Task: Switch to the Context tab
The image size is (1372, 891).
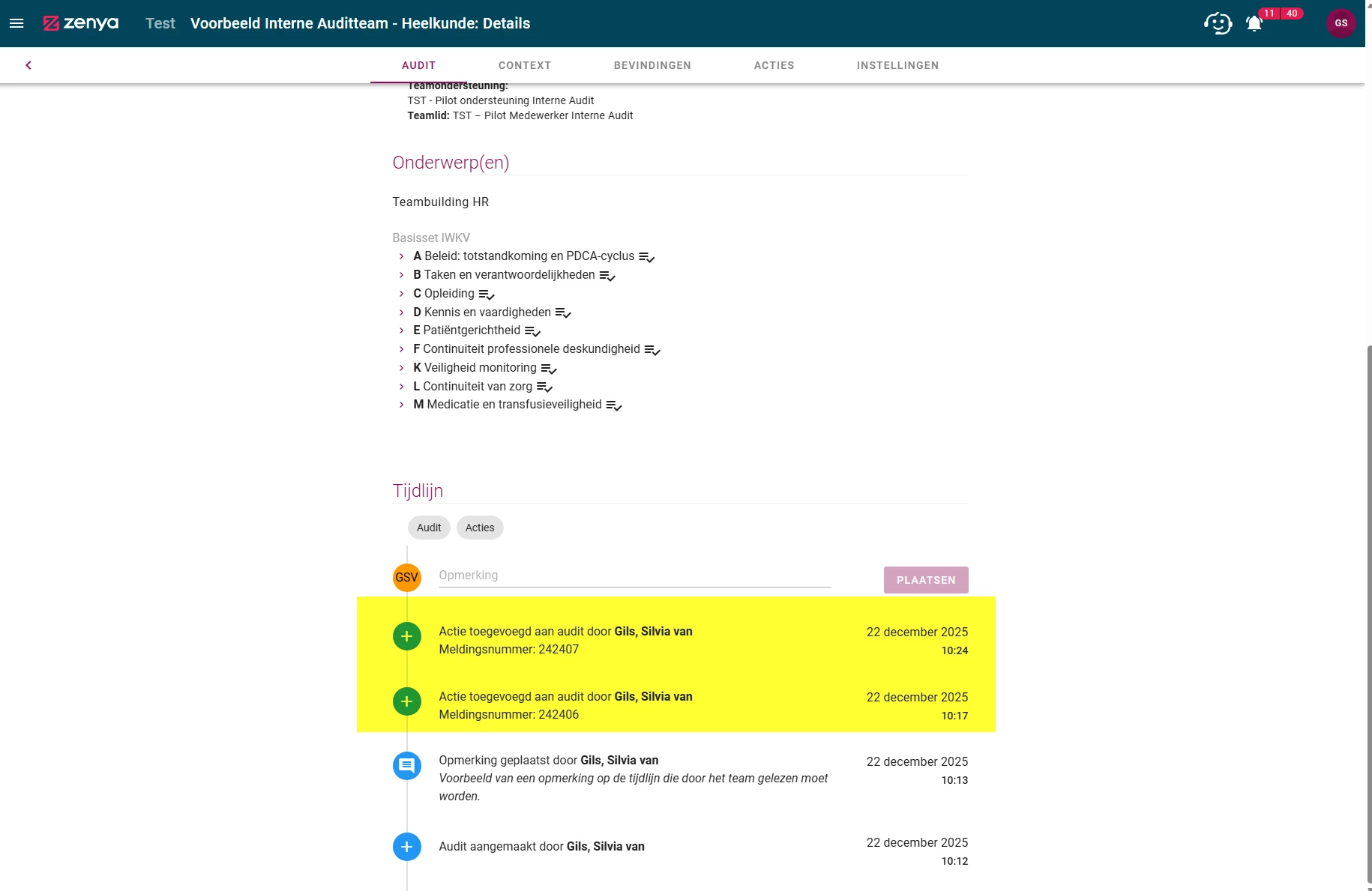Action: pos(525,65)
